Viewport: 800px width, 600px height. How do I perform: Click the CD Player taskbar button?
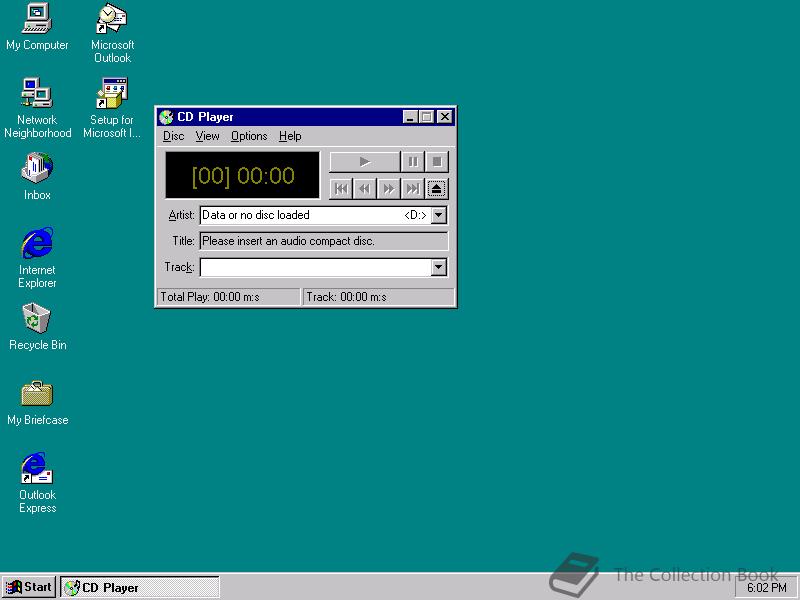coord(140,587)
